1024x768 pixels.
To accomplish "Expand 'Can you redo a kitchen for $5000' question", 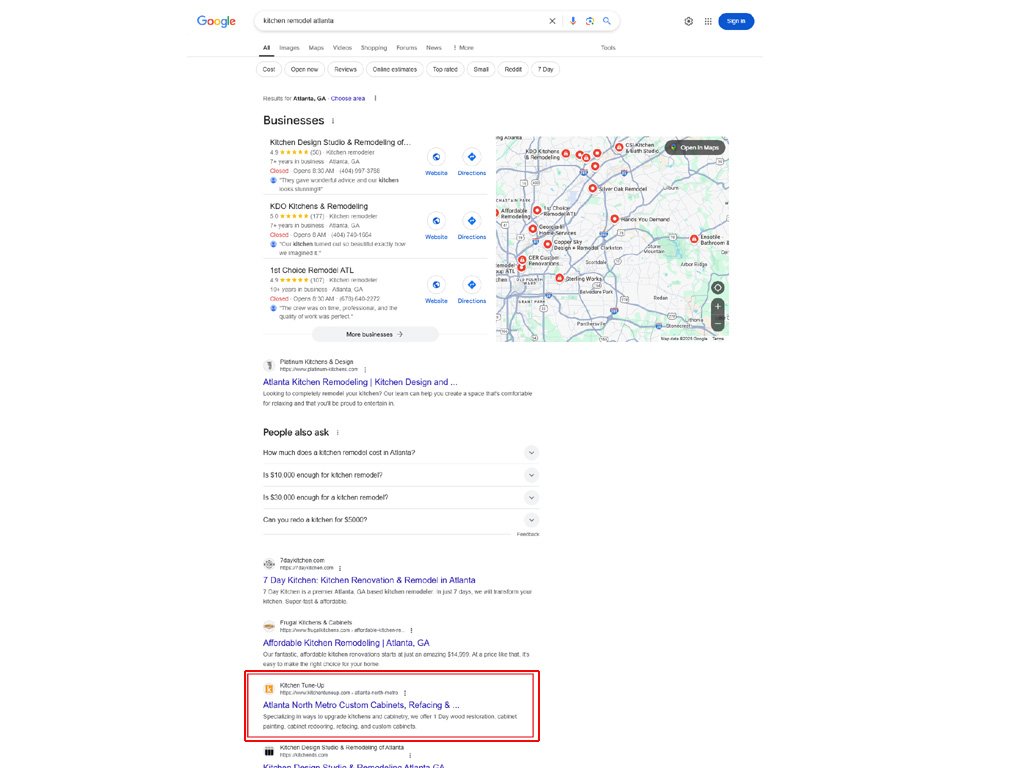I will pyautogui.click(x=531, y=520).
